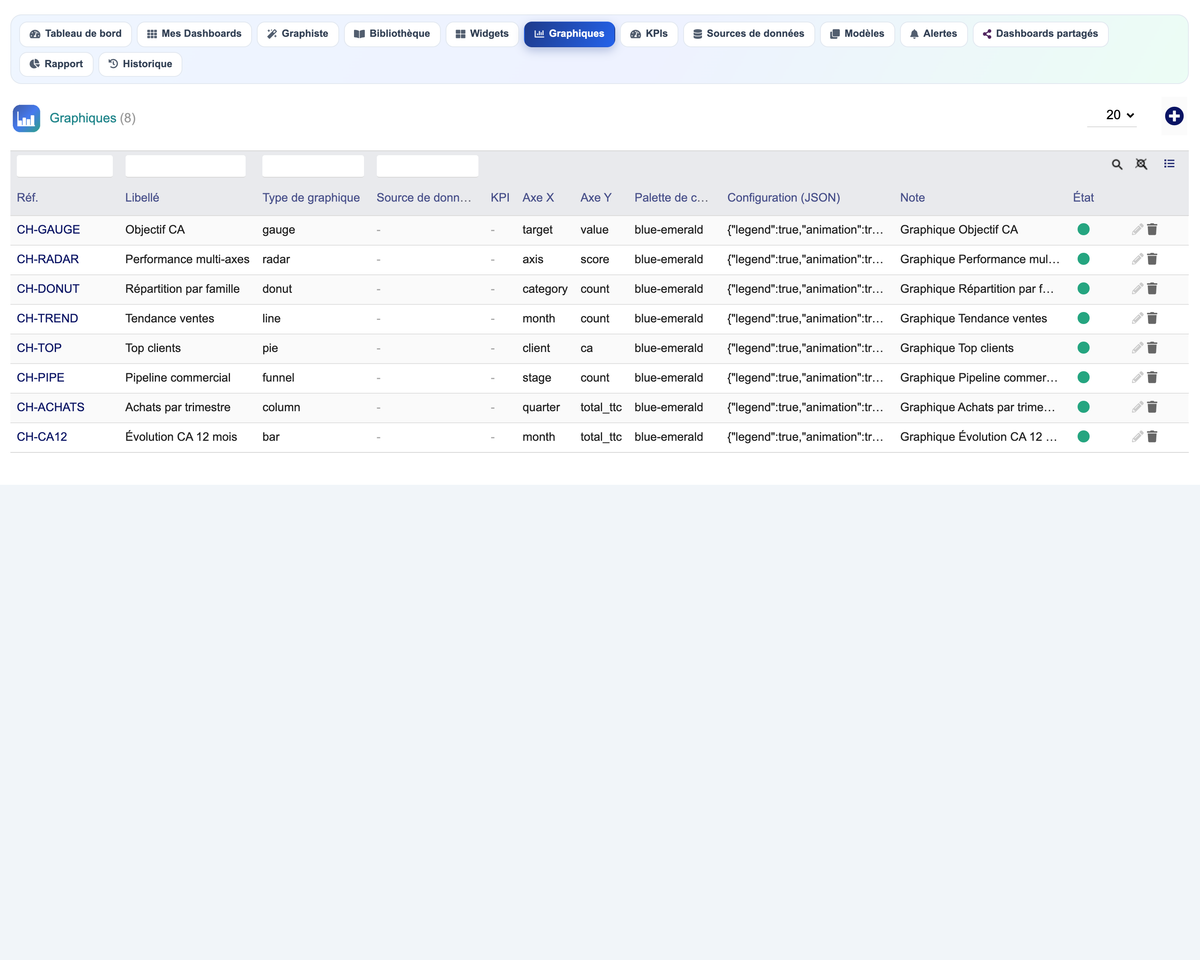The height and width of the screenshot is (960, 1200).
Task: Edit the CH-TREND row with pencil
Action: (x=1137, y=319)
